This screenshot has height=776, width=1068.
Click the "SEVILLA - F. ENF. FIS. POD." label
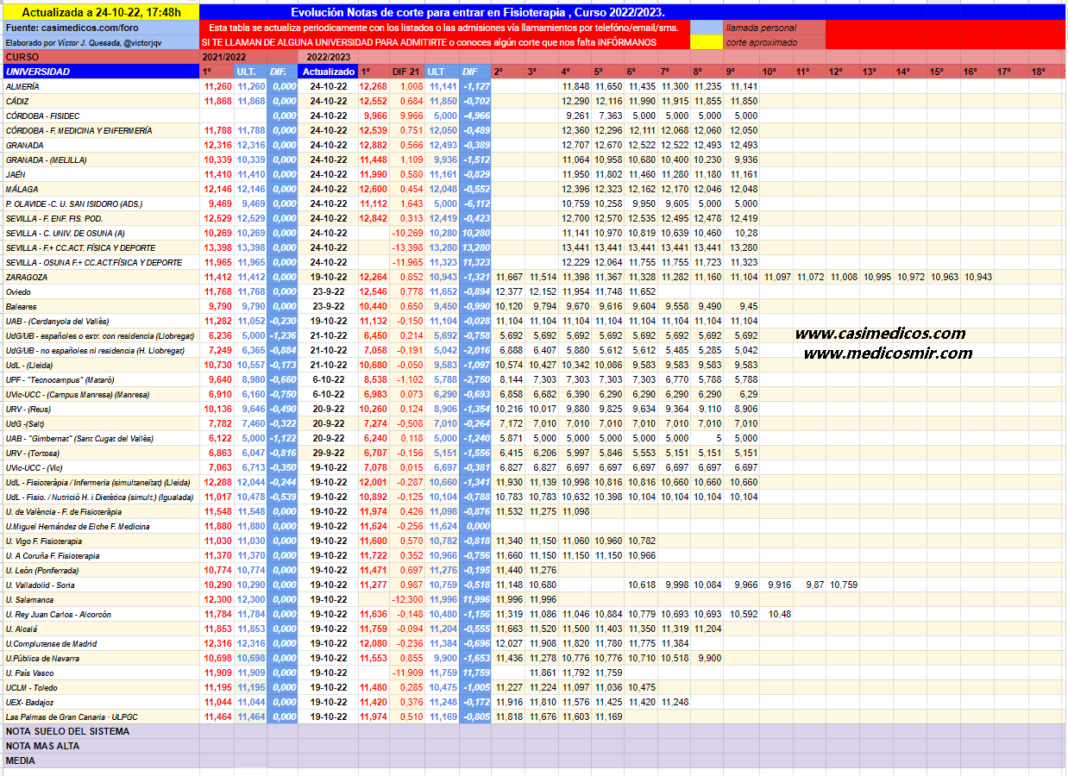pos(54,219)
